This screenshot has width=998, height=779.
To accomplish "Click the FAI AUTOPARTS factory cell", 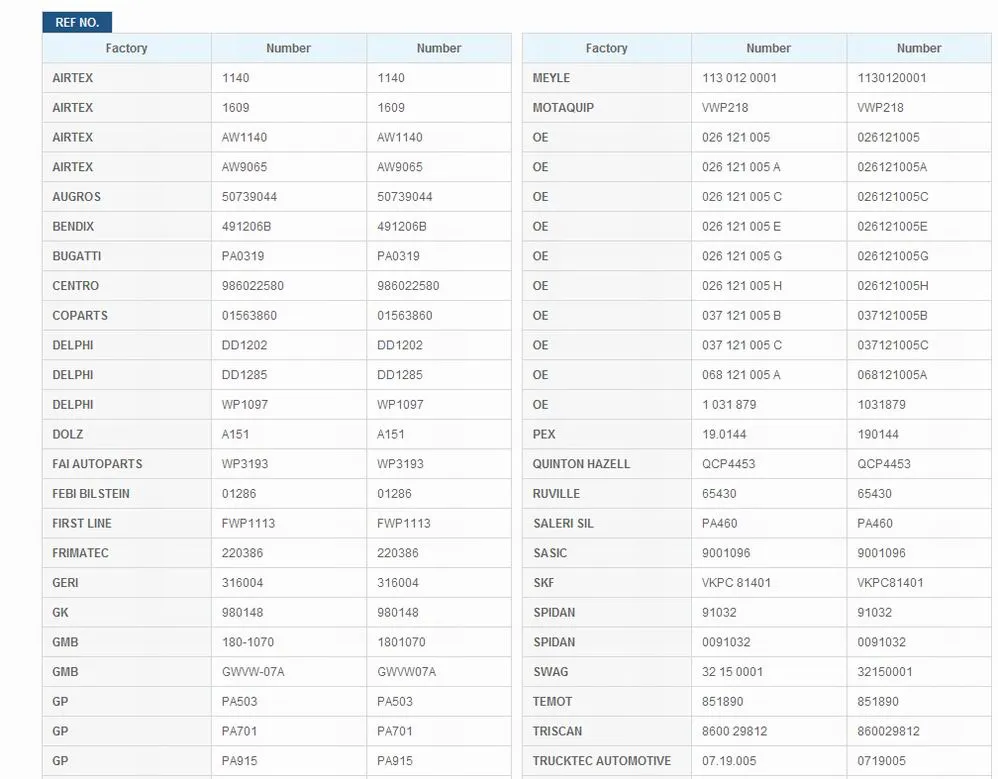I will pos(97,464).
